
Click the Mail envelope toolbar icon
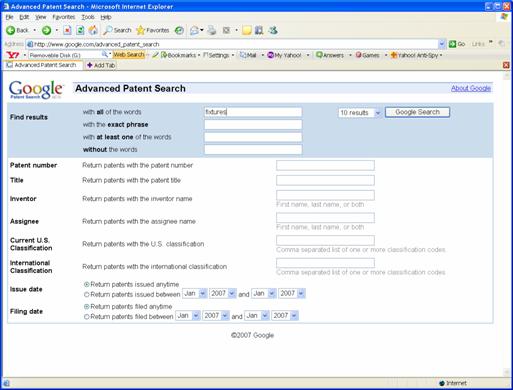point(195,30)
